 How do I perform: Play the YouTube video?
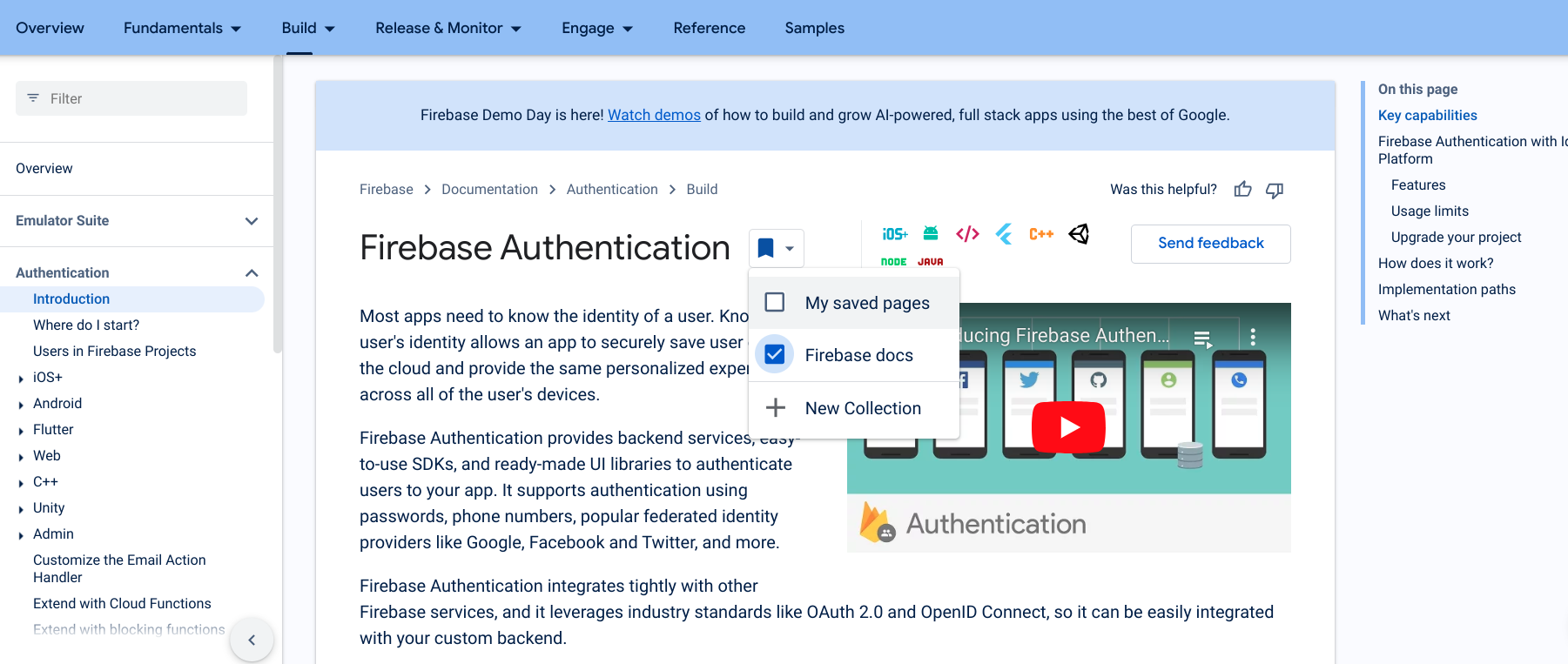click(1068, 427)
